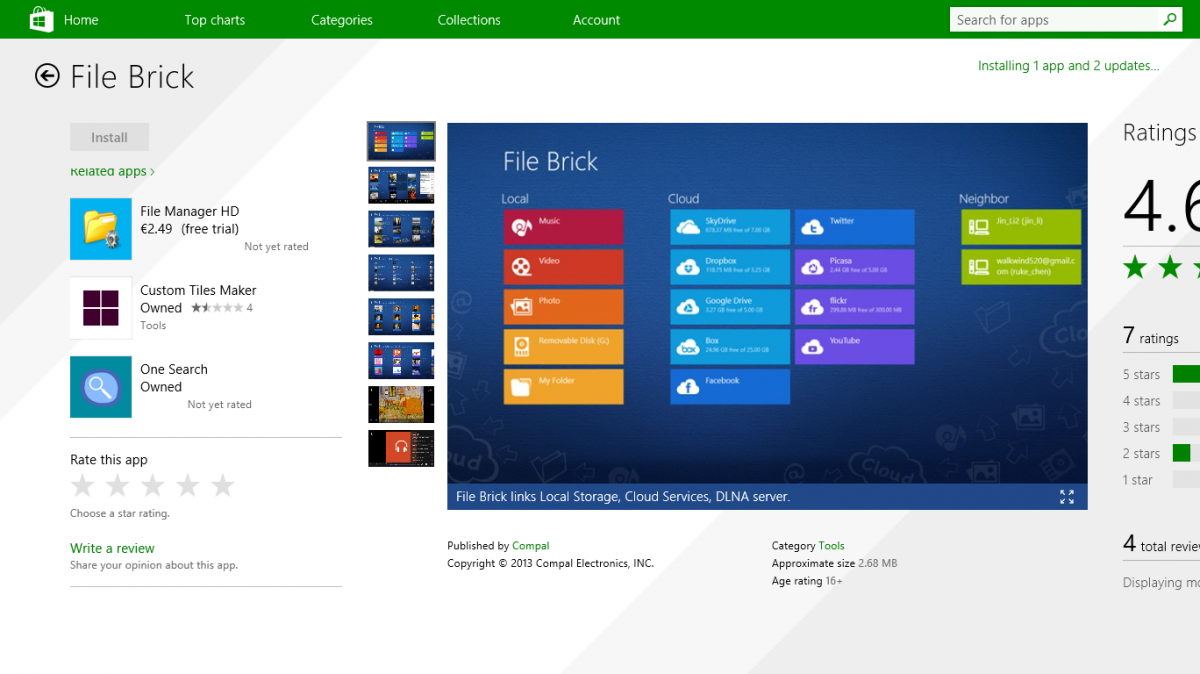Open File Manager HD app icon
Viewport: 1200px width, 674px height.
(x=101, y=229)
